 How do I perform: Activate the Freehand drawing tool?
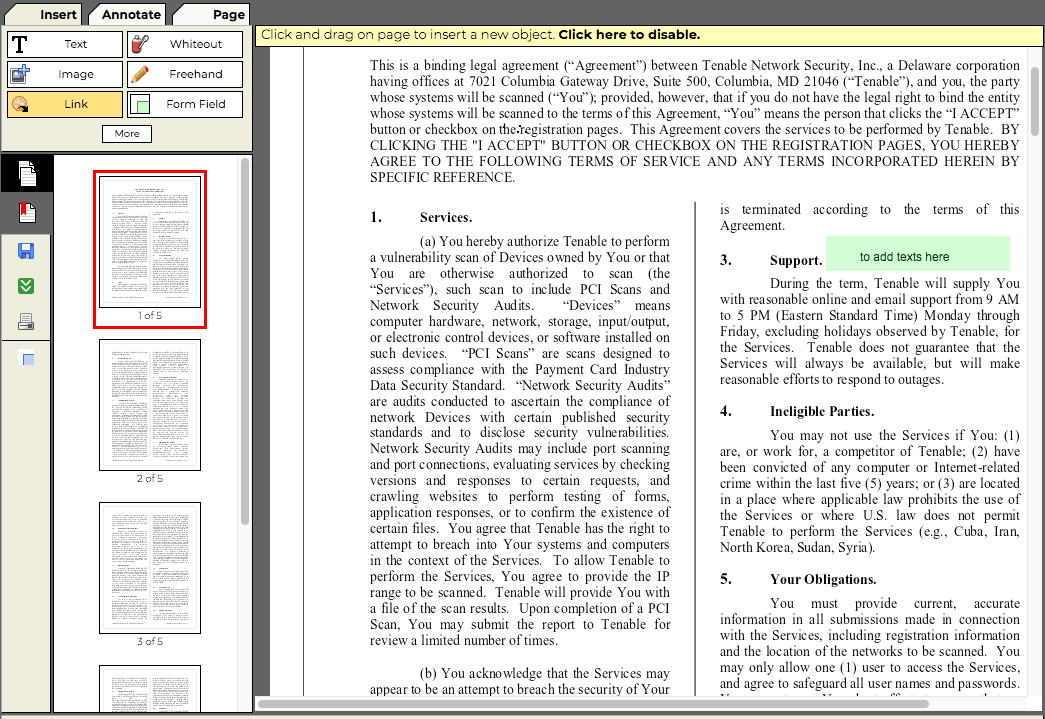coord(185,74)
